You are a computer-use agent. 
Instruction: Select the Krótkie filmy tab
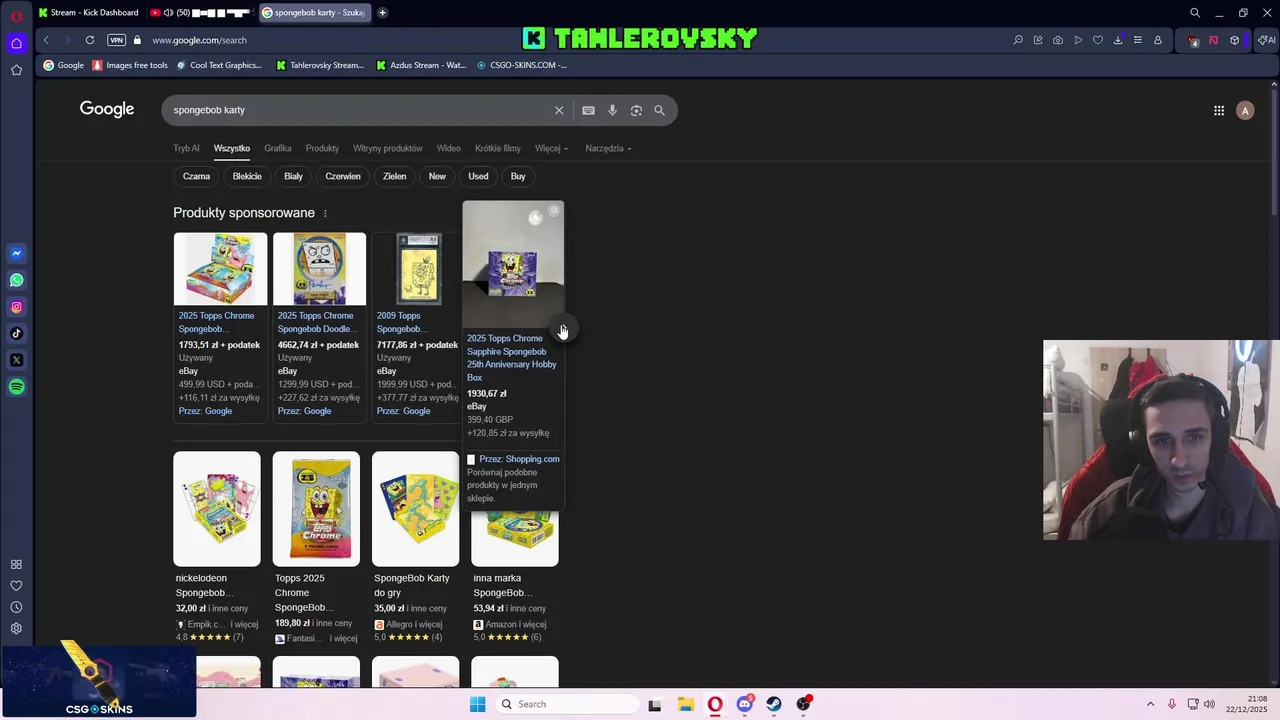498,148
